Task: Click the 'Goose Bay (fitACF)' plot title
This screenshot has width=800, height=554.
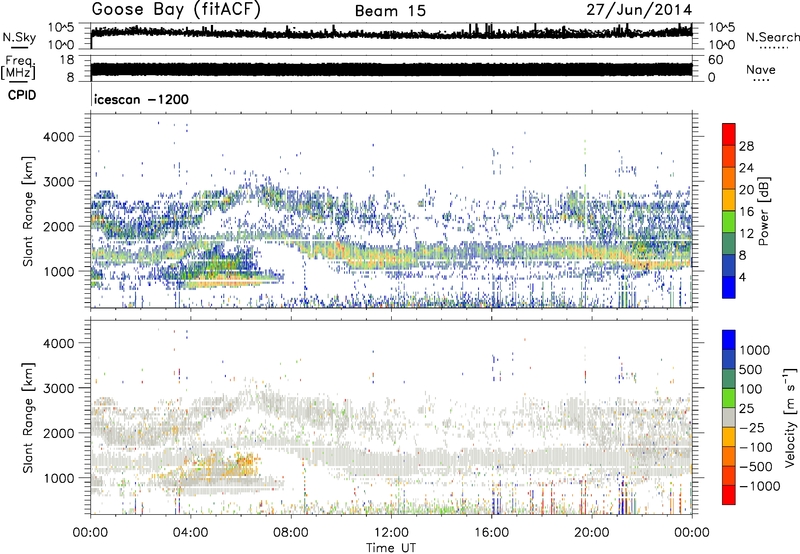Action: (x=176, y=9)
